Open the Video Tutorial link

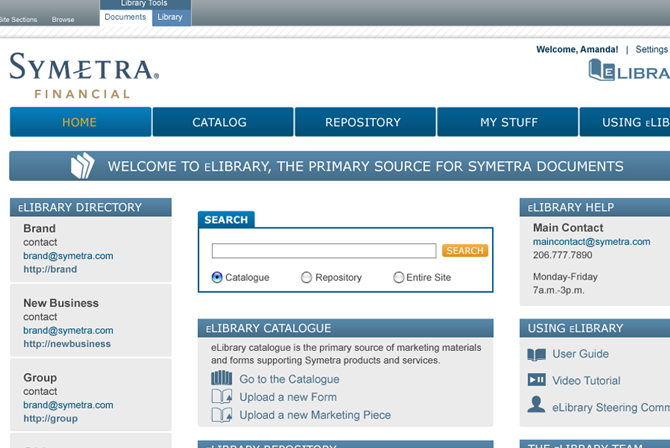pos(586,380)
